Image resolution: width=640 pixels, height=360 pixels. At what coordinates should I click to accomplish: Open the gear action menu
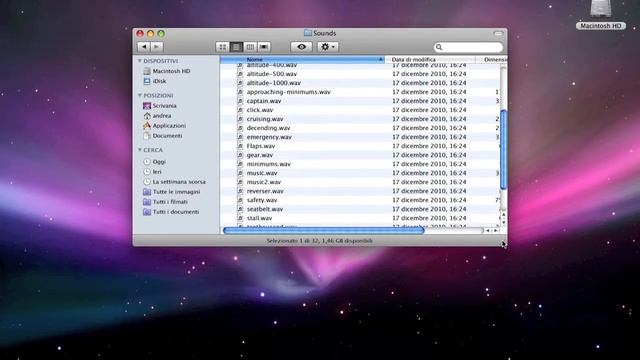click(x=328, y=47)
